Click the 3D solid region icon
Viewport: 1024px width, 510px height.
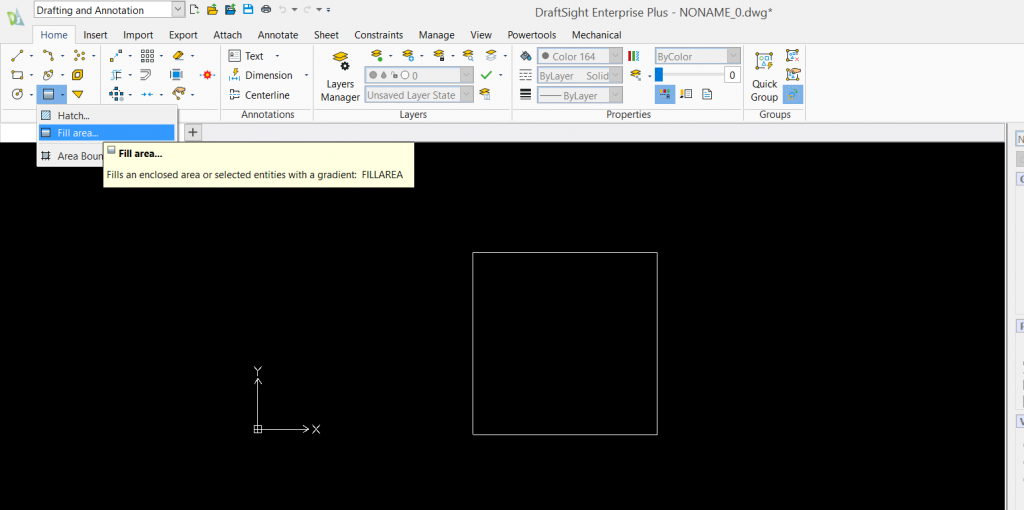coord(78,75)
